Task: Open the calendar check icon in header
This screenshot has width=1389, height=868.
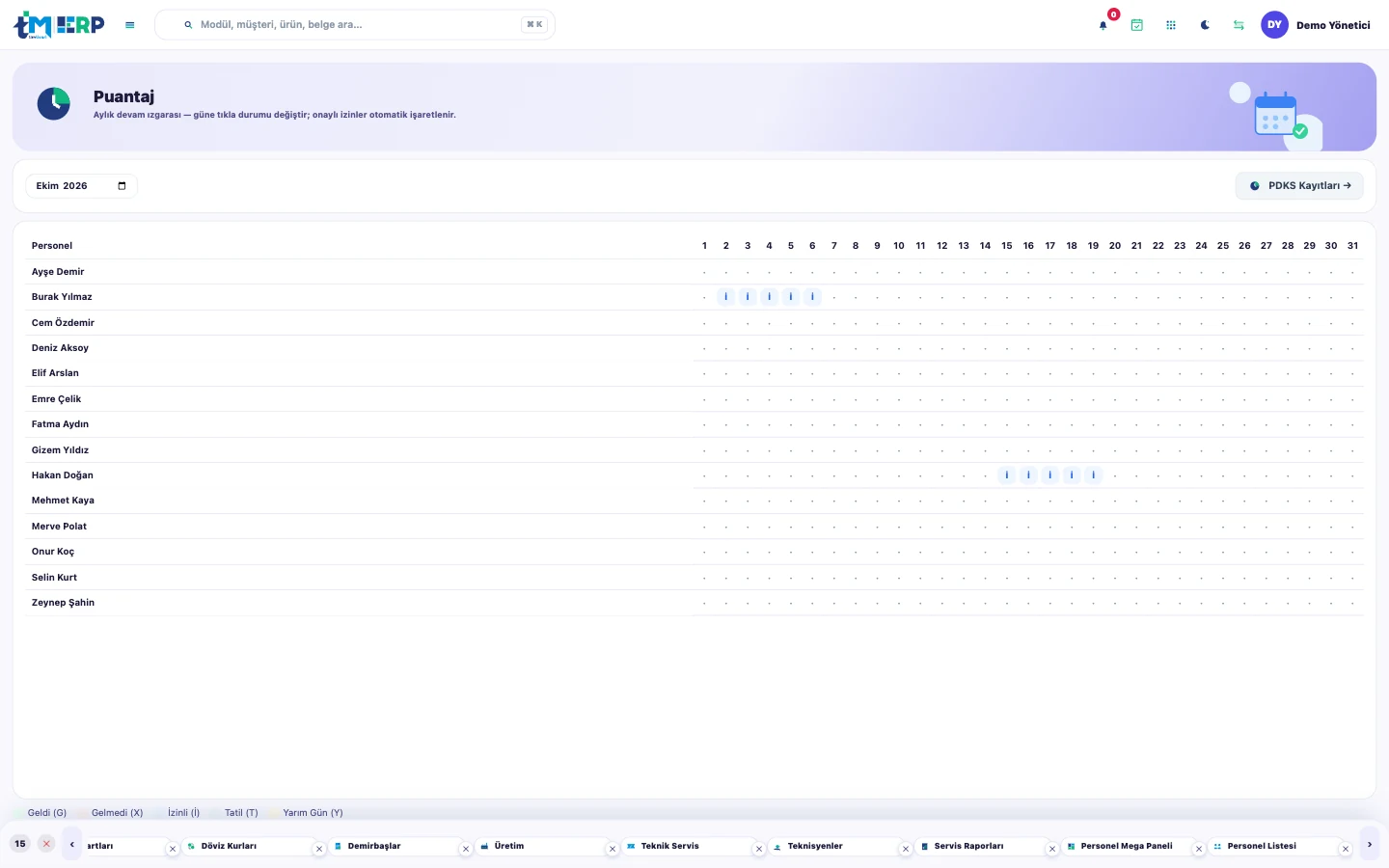Action: [x=1137, y=25]
